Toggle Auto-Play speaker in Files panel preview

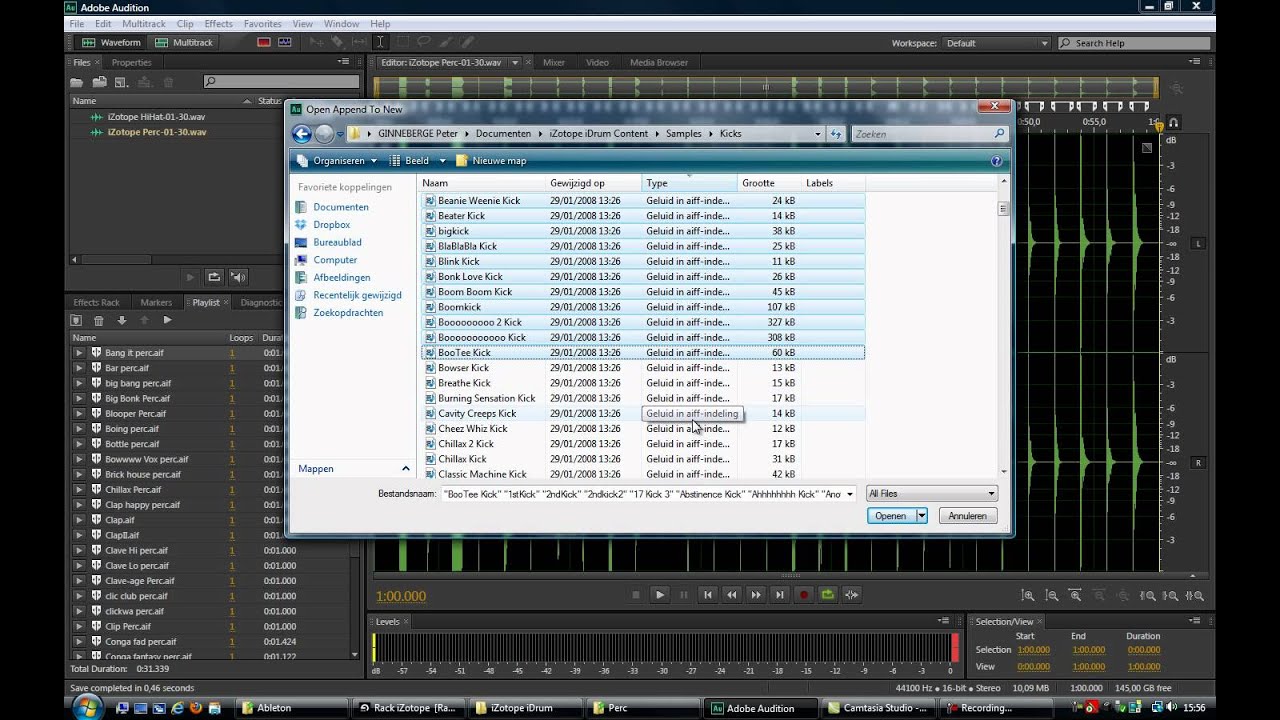(x=238, y=277)
